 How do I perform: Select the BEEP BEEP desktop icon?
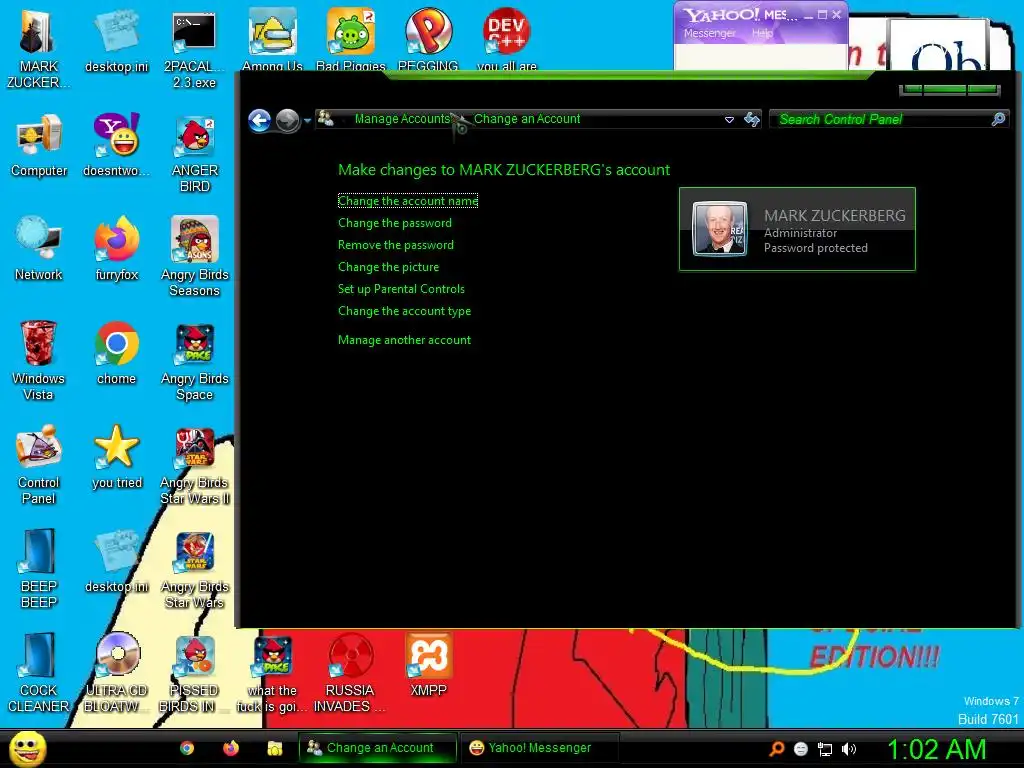[x=38, y=569]
